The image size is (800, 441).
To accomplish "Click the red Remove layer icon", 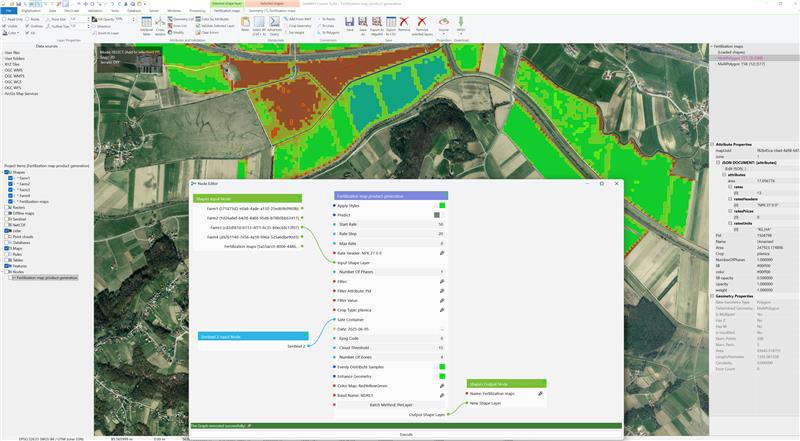I will coord(404,24).
